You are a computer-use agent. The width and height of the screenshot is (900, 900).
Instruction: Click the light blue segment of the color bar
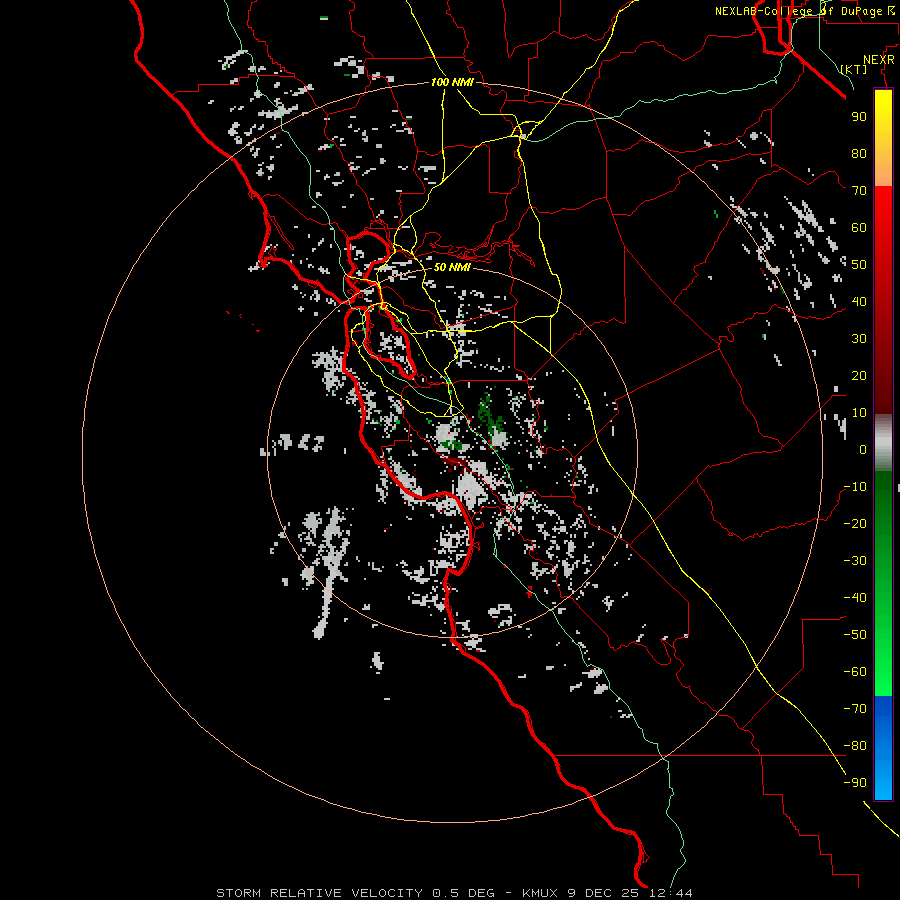pos(883,778)
